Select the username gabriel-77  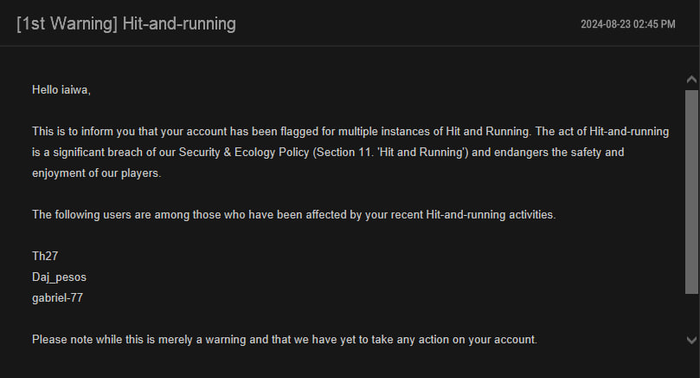coord(57,298)
